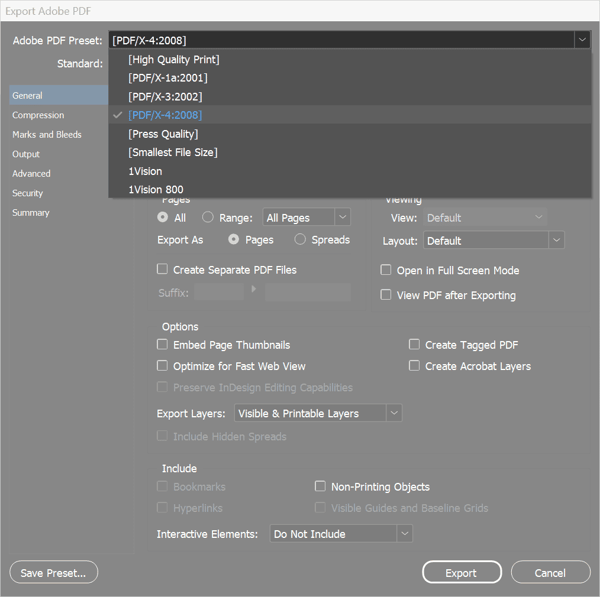The image size is (600, 597).
Task: Toggle Optimize for Fast Web View
Action: point(162,365)
